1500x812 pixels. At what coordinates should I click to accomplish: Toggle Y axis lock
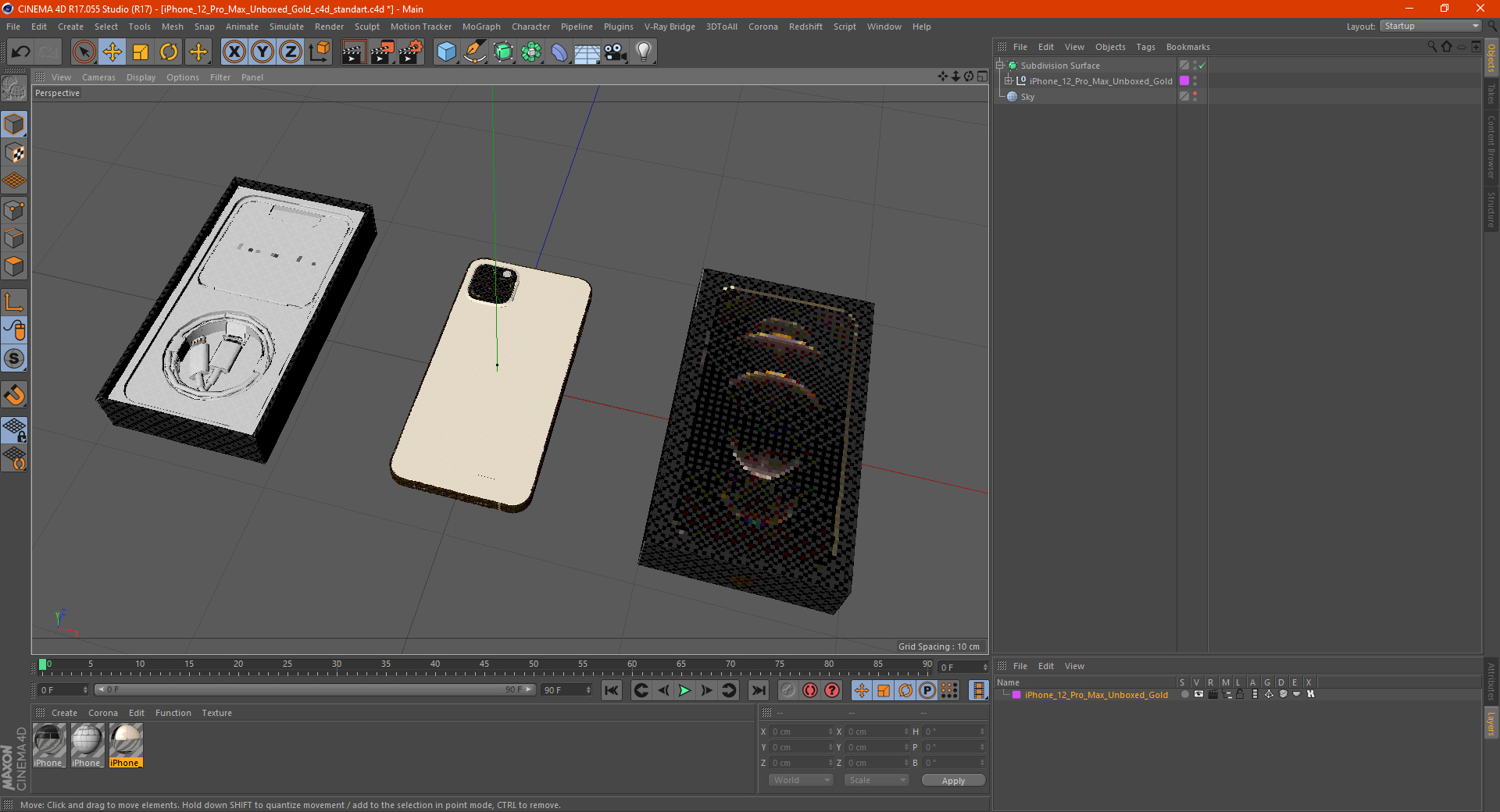click(x=262, y=52)
